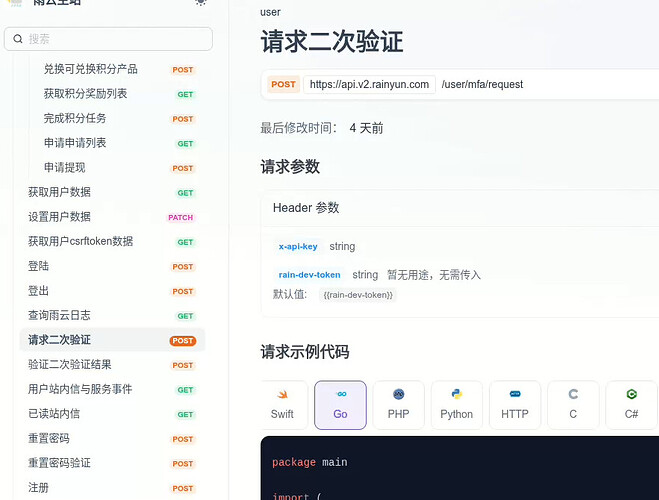Screen dimensions: 659x500
Task: Pick the Python code example
Action: (456, 405)
